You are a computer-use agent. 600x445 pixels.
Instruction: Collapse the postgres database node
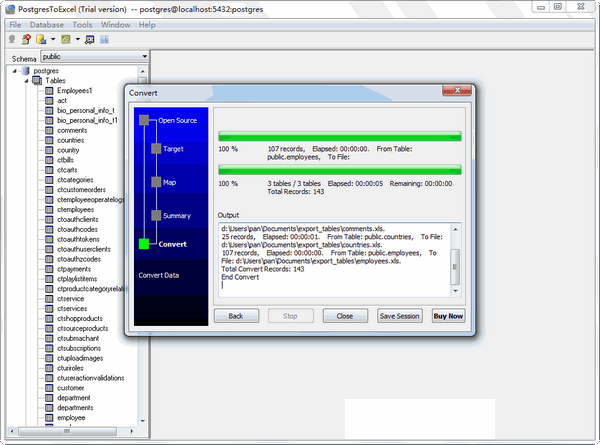tap(15, 71)
